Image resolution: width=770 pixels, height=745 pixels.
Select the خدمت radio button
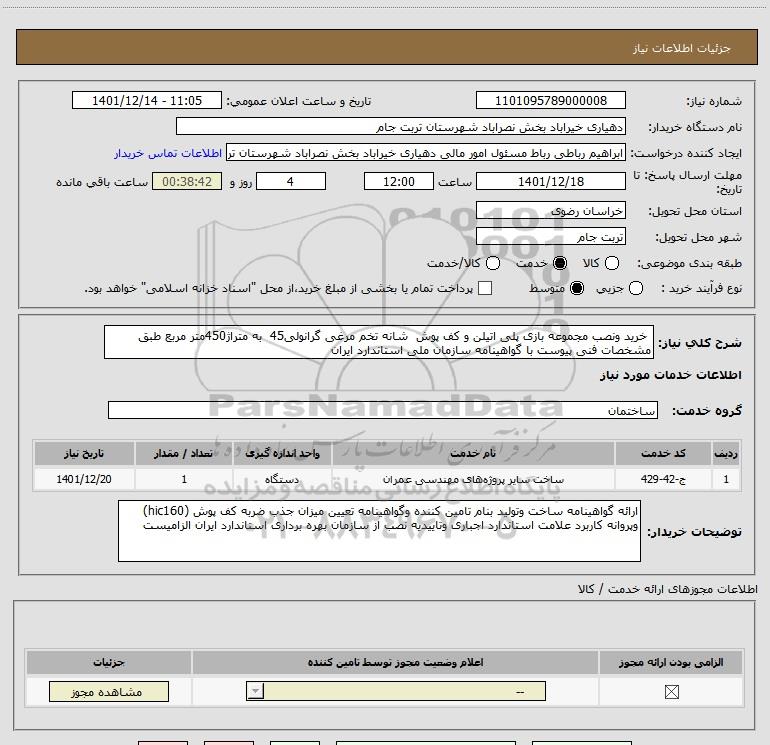click(560, 263)
